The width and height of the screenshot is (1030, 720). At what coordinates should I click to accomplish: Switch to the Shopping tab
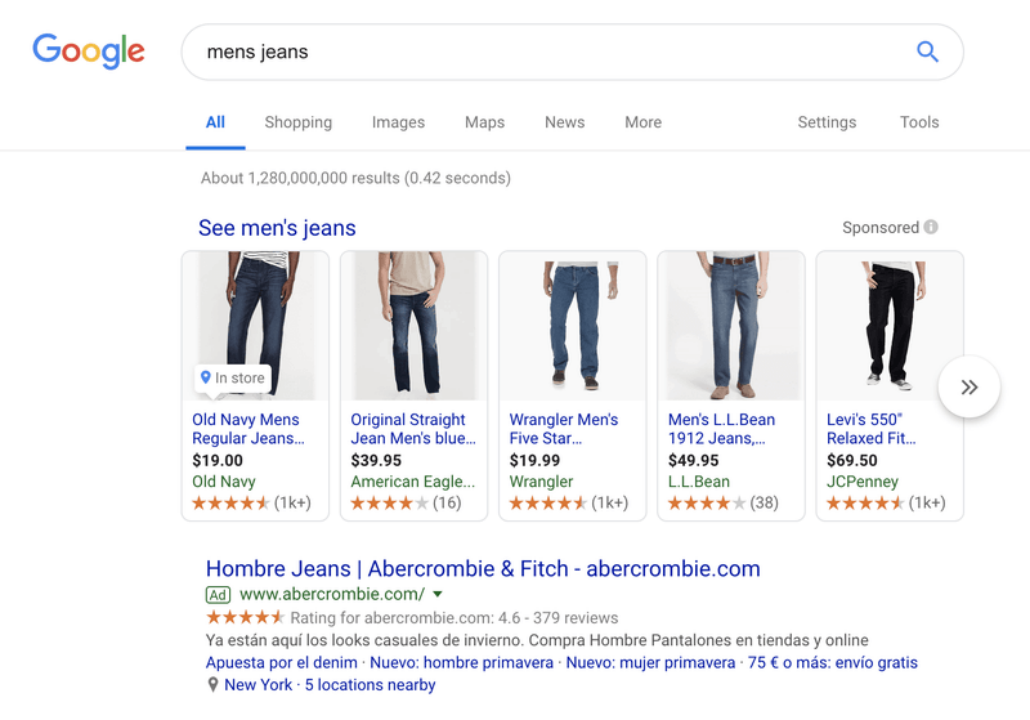click(298, 122)
